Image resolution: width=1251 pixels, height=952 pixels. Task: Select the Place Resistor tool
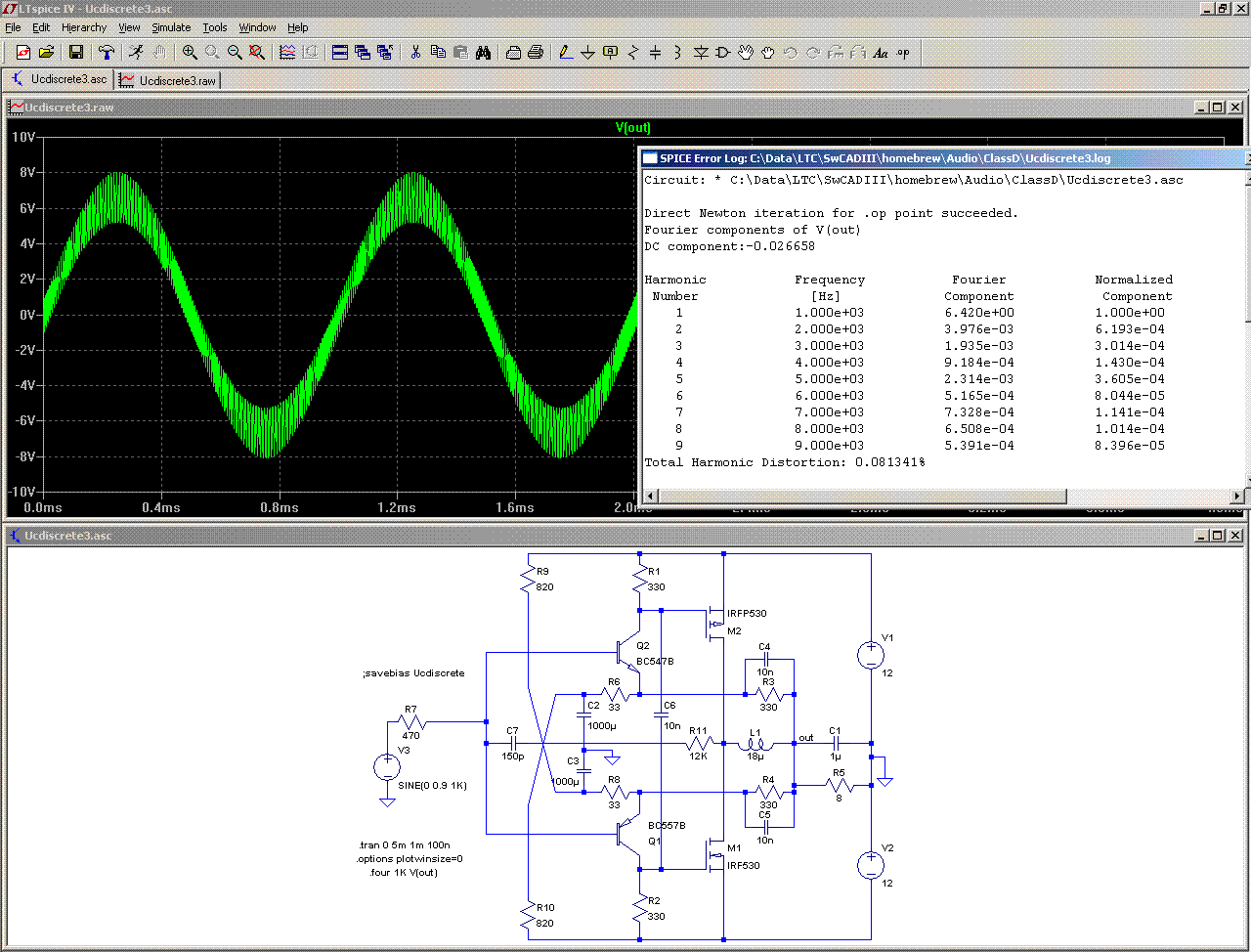[633, 53]
